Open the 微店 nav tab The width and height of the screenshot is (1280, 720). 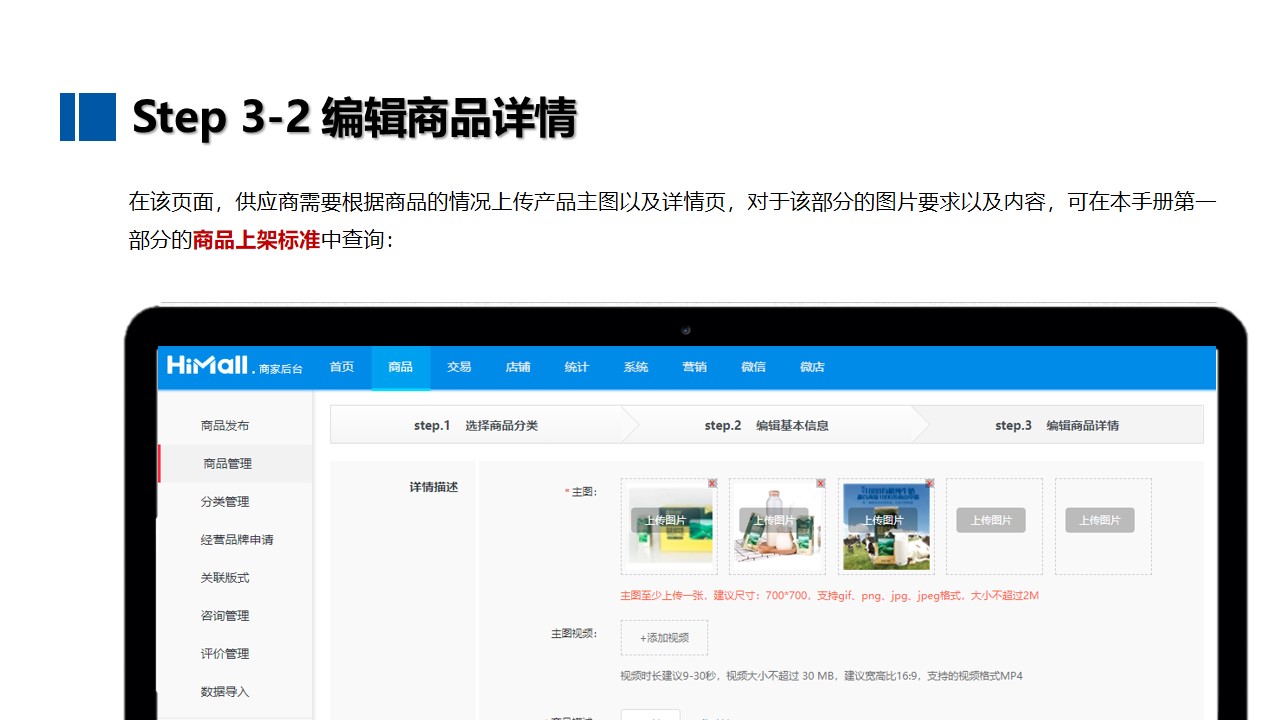[x=813, y=367]
